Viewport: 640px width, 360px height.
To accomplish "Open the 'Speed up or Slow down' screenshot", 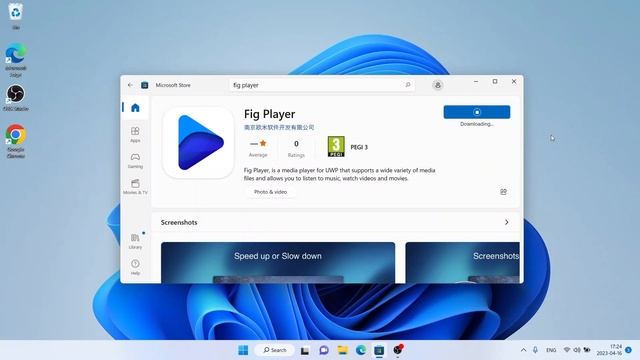I will (x=278, y=262).
